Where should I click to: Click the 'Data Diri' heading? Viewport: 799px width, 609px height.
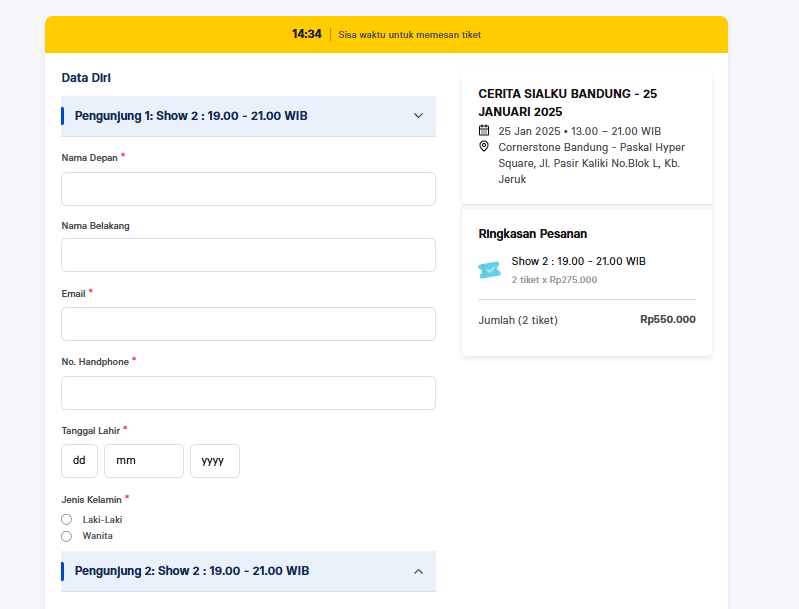pos(86,78)
